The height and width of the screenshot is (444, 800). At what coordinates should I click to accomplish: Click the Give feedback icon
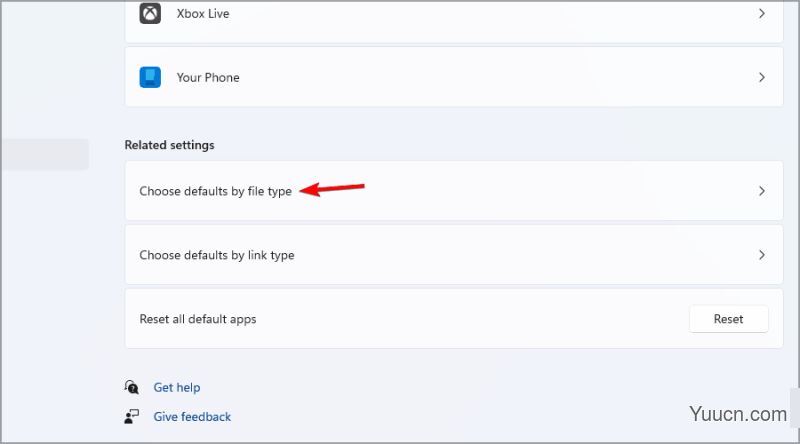132,416
